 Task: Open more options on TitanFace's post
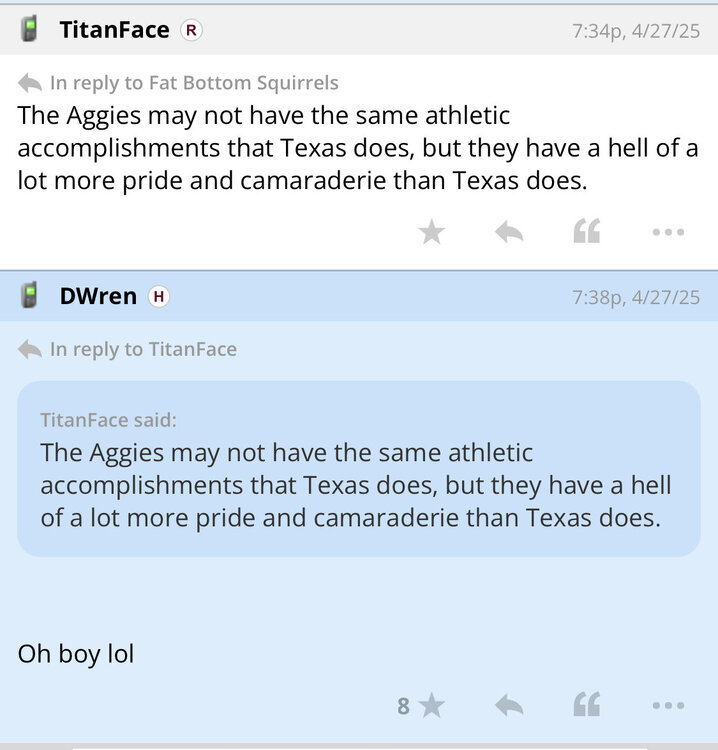667,232
